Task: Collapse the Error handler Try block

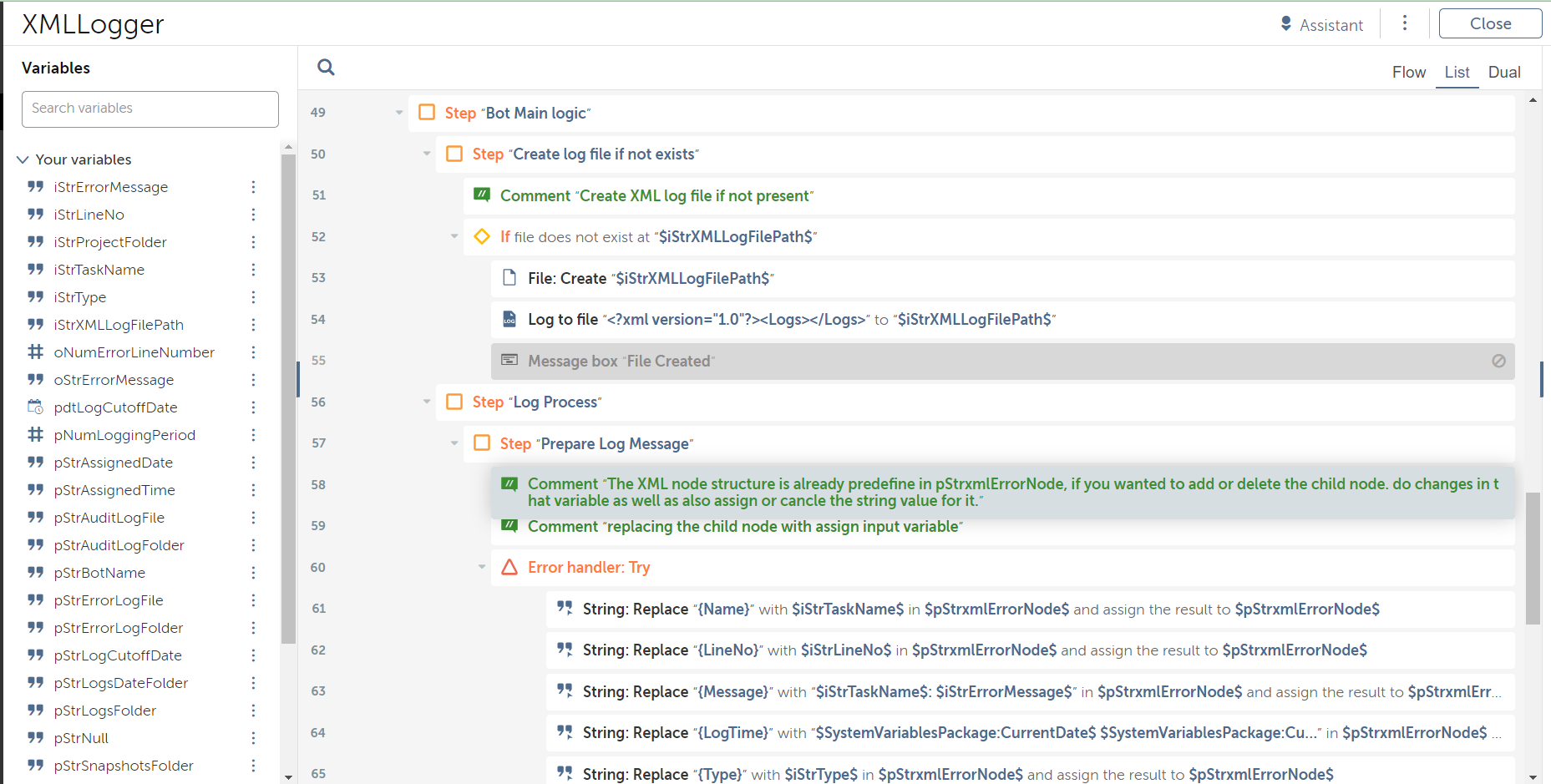Action: [x=482, y=568]
